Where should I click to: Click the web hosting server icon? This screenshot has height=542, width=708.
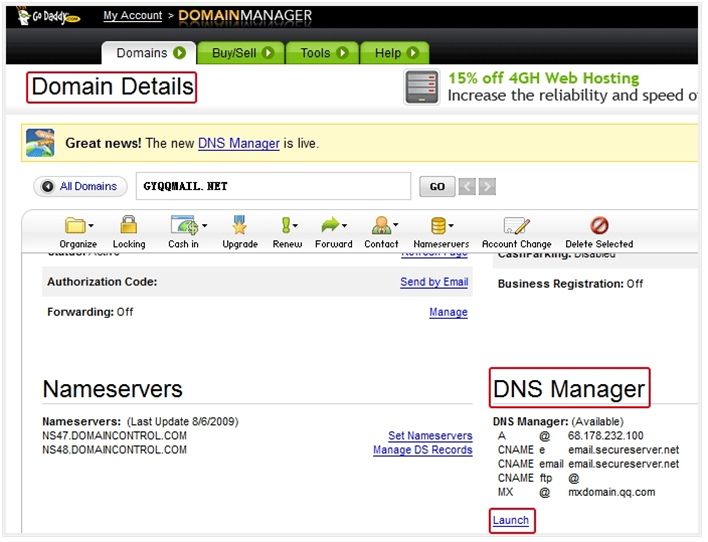(x=421, y=87)
